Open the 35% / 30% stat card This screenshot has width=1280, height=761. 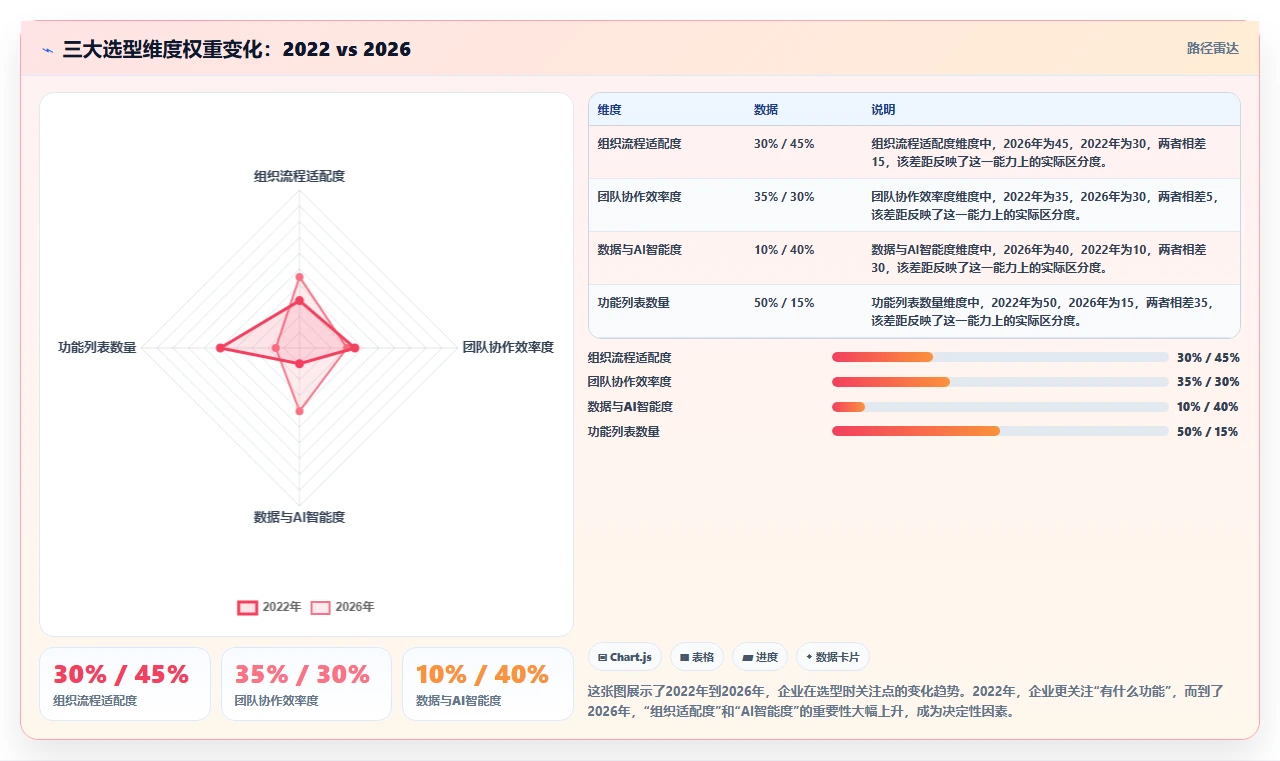click(x=306, y=684)
